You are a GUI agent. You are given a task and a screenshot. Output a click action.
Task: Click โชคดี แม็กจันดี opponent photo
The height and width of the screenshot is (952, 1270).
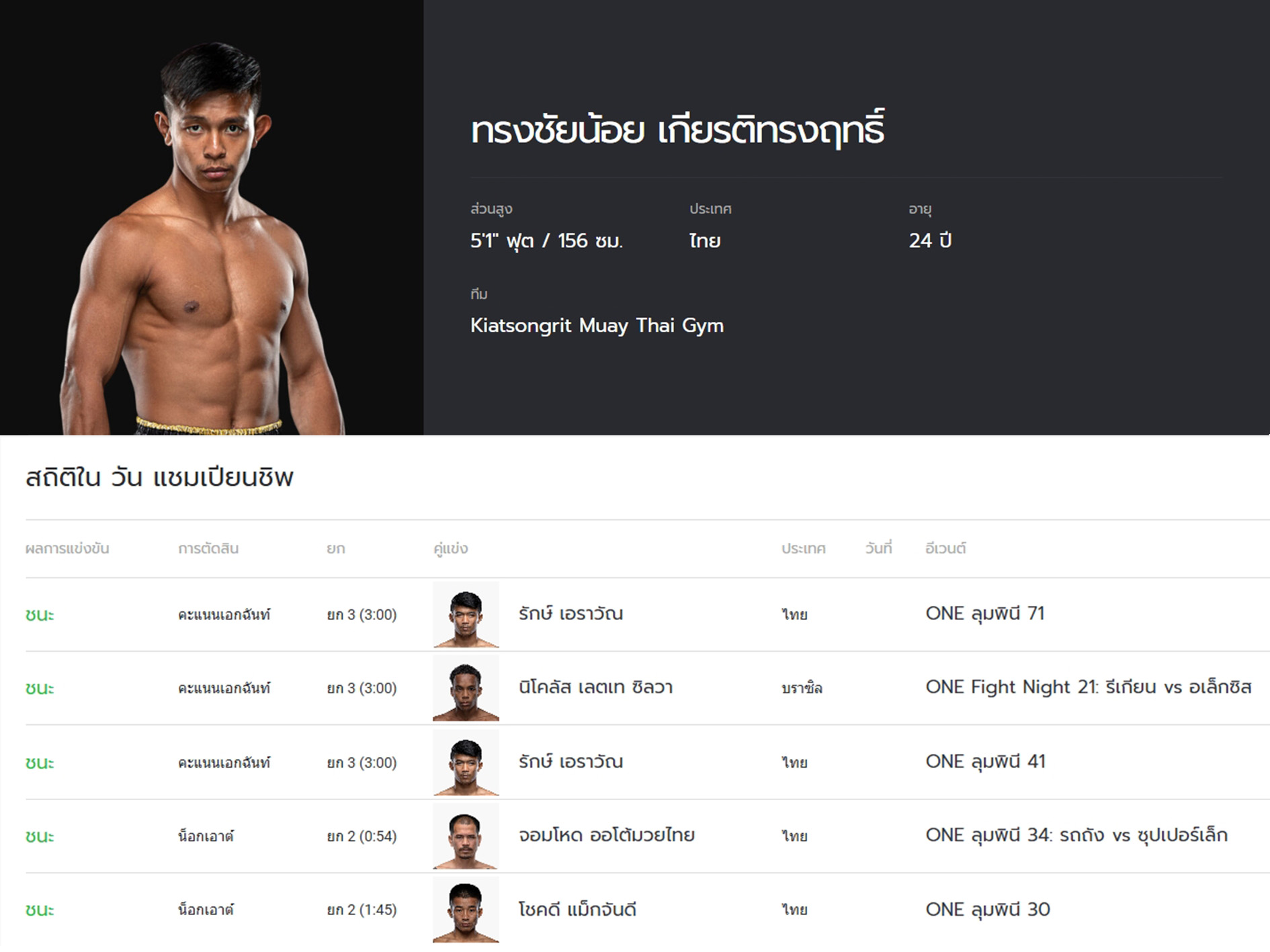pyautogui.click(x=466, y=910)
